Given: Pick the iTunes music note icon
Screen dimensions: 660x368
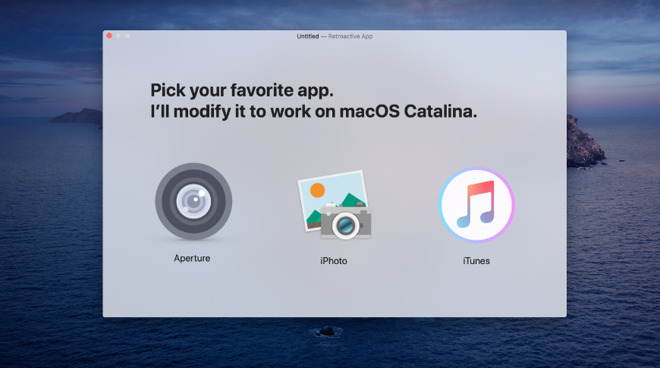Looking at the screenshot, I should point(476,205).
